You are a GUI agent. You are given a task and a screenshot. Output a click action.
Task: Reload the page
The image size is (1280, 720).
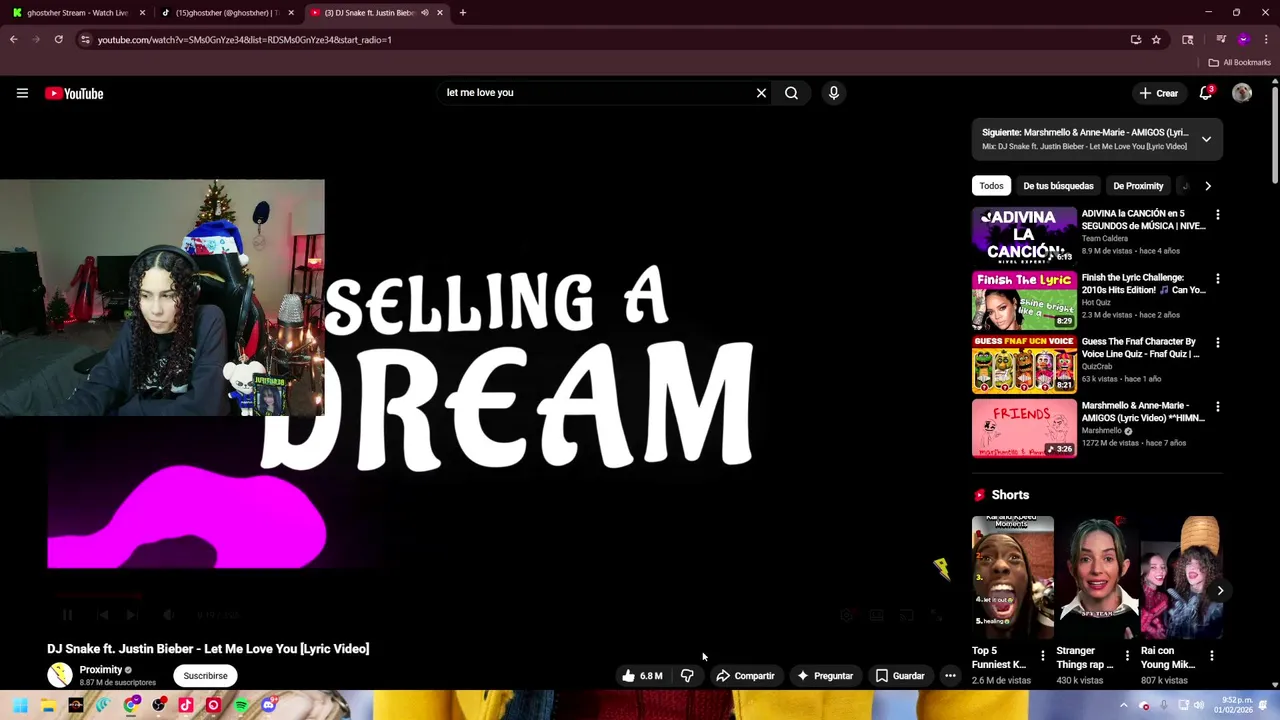[59, 40]
